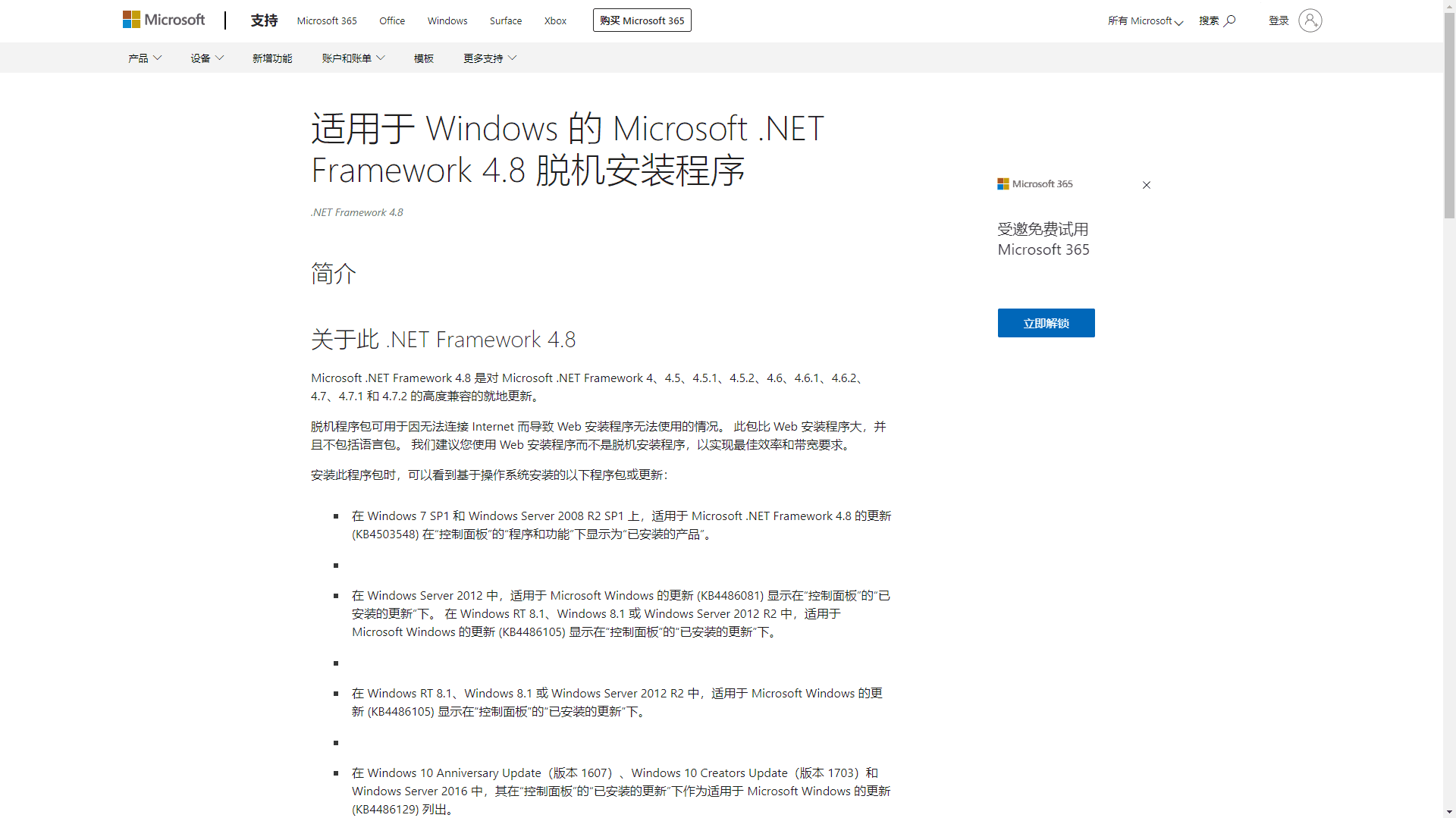This screenshot has height=818, width=1456.
Task: Click the 登录 sign-in link
Action: pos(1279,21)
